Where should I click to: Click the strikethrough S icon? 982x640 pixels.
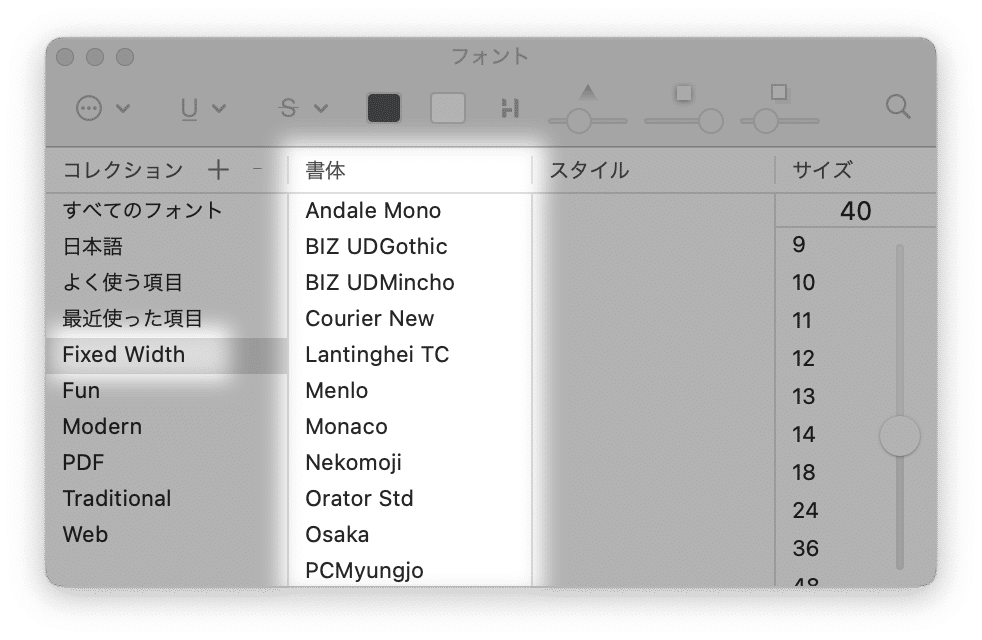288,108
